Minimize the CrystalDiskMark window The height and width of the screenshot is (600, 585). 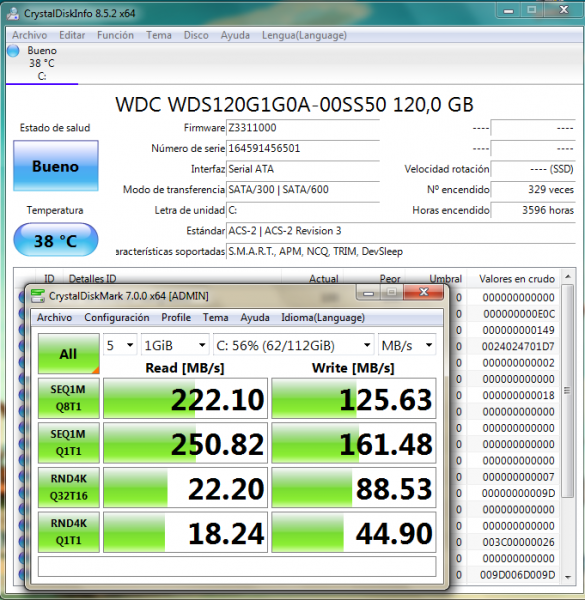368,293
